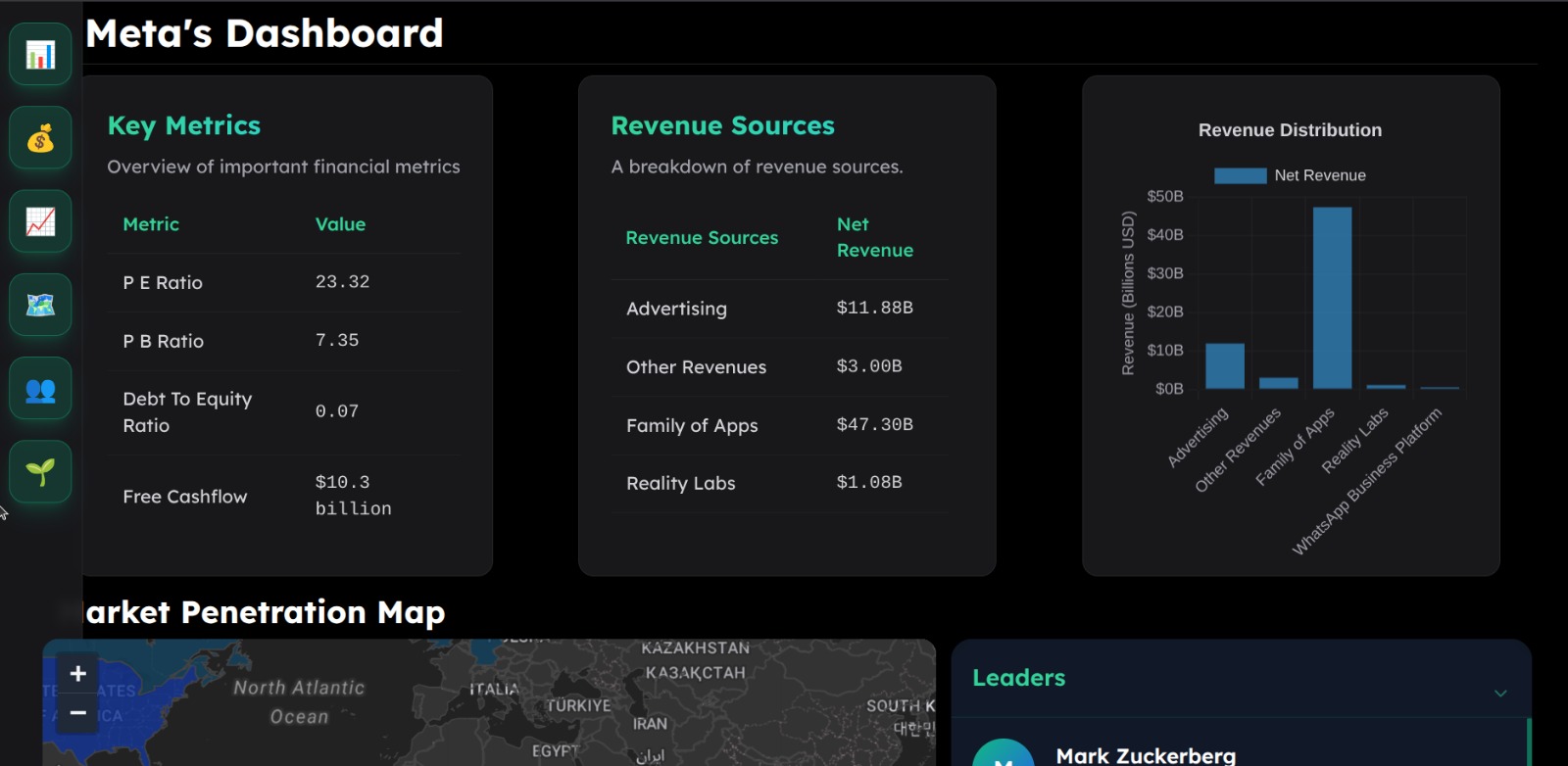Select the $10.3 billion value
The width and height of the screenshot is (1568, 766).
[353, 496]
